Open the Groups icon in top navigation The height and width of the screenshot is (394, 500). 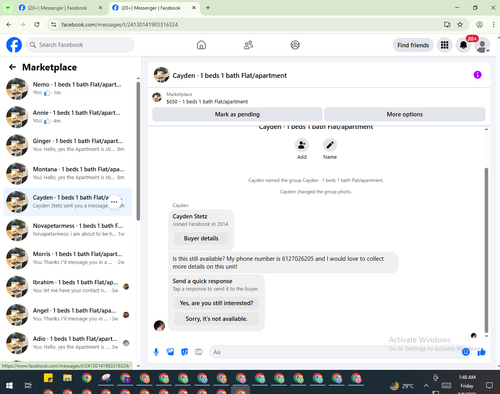(x=295, y=45)
